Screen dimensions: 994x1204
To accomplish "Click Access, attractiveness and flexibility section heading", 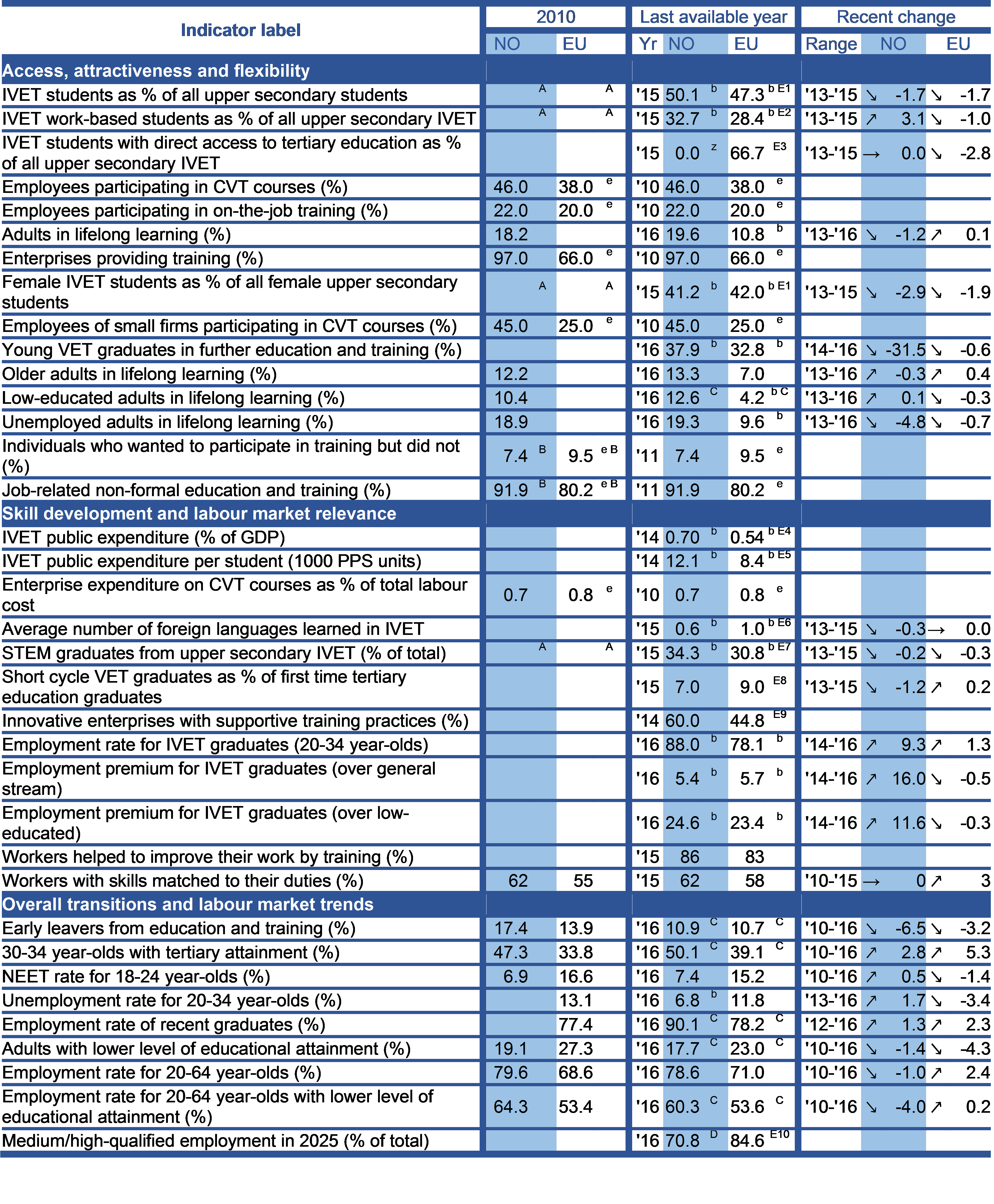I will point(156,70).
